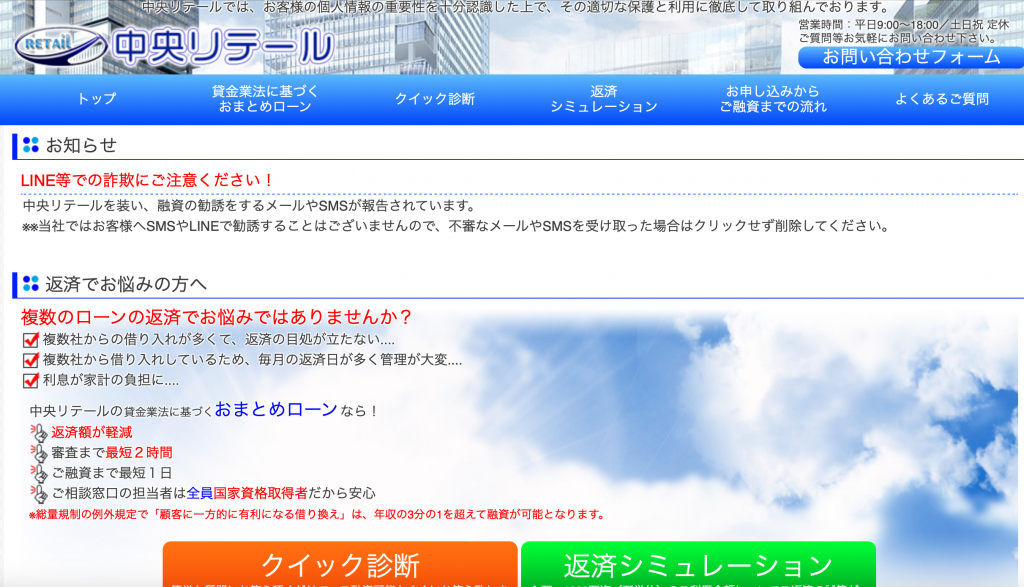Click the blue おまとめローン link text
This screenshot has width=1024, height=587.
click(276, 409)
